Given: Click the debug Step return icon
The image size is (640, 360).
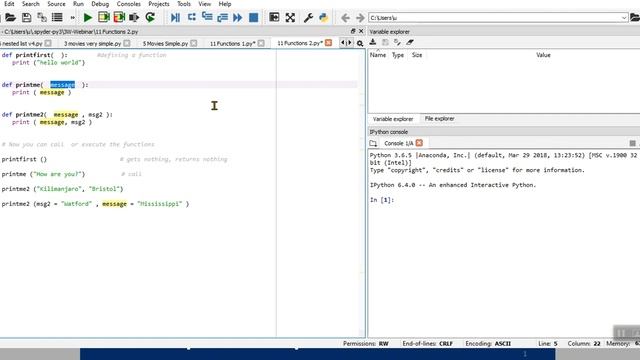Looking at the screenshot, I should pyautogui.click(x=222, y=18).
